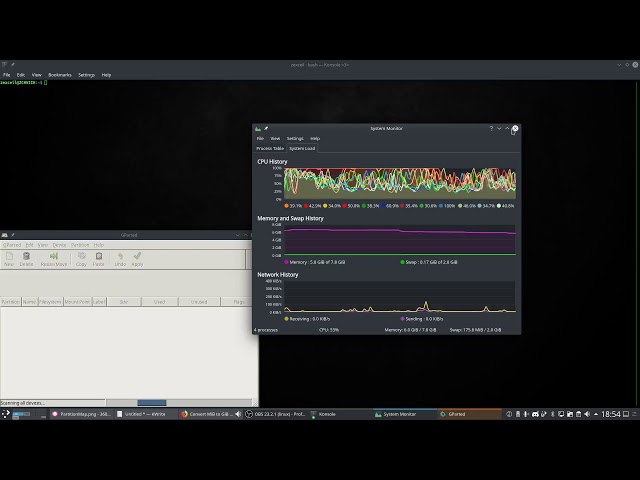Open the File menu in Konsole

pos(7,75)
